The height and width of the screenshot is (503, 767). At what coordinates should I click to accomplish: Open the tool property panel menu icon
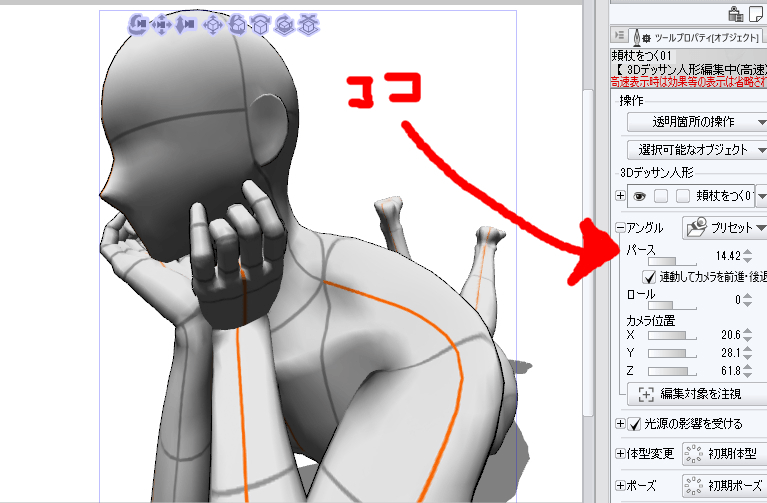[x=619, y=35]
